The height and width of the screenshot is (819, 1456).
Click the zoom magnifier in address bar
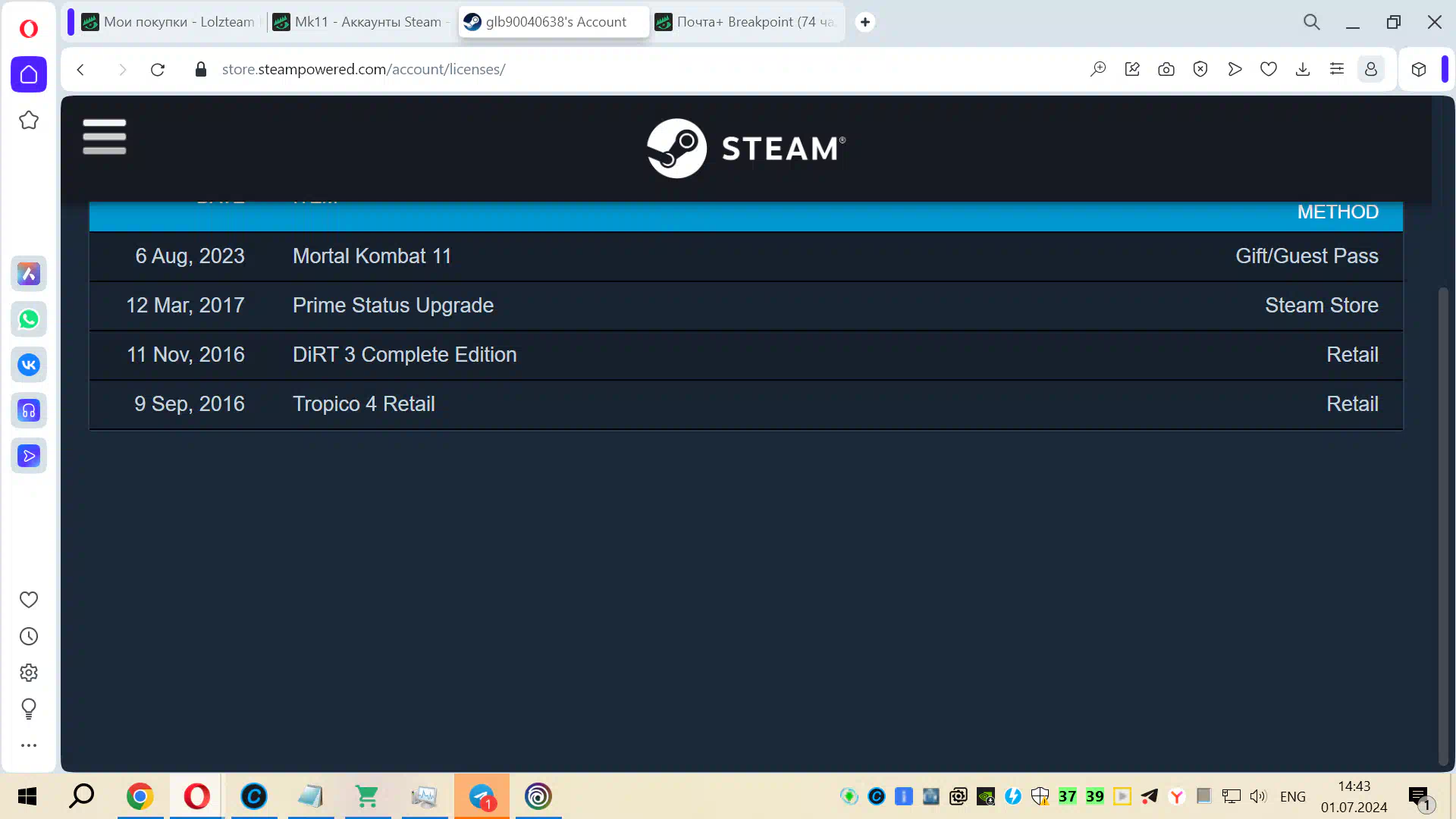click(1098, 70)
